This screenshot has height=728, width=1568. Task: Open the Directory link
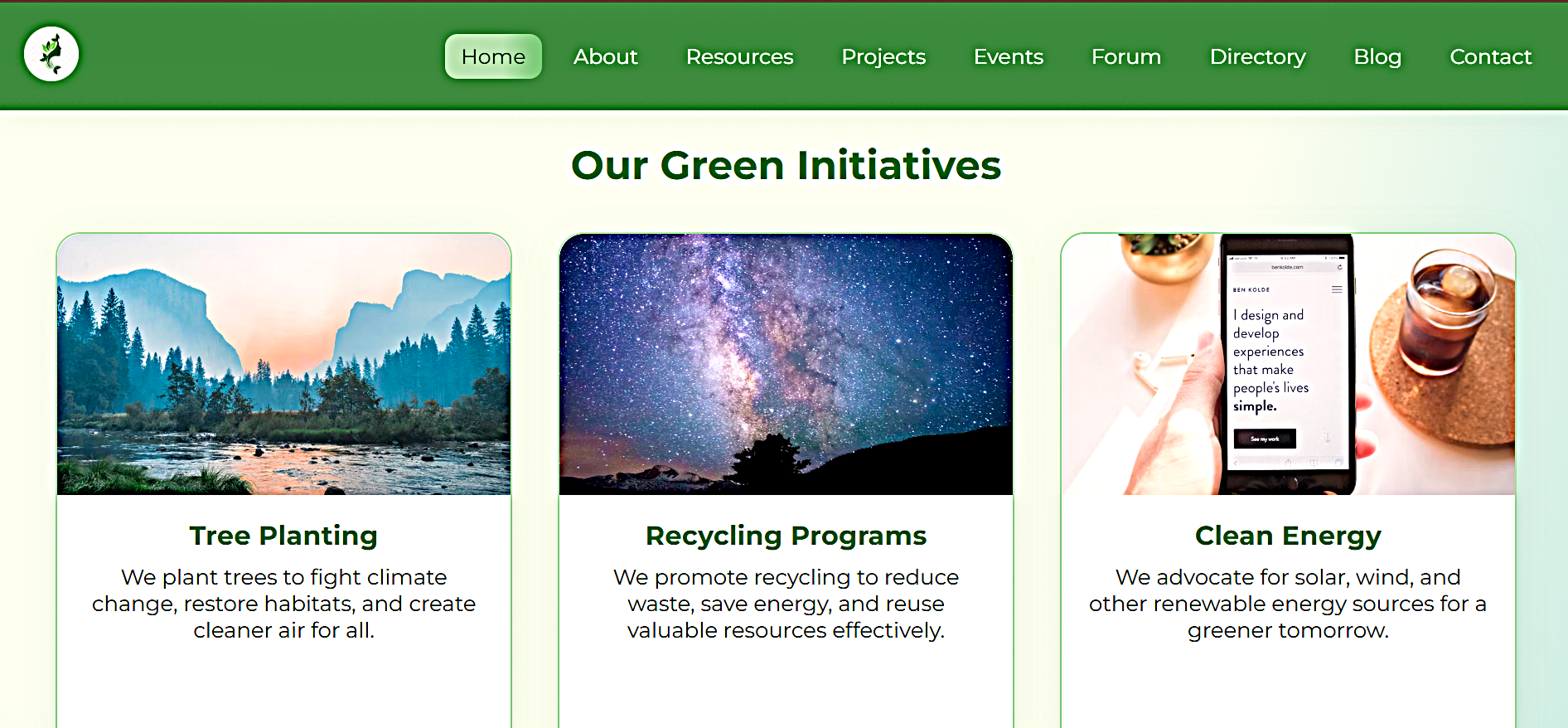tap(1257, 56)
